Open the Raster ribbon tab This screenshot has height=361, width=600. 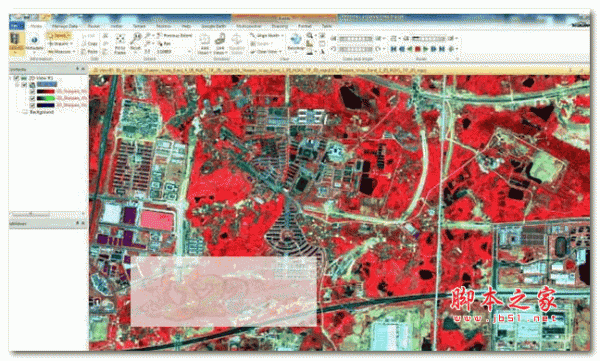[x=94, y=26]
